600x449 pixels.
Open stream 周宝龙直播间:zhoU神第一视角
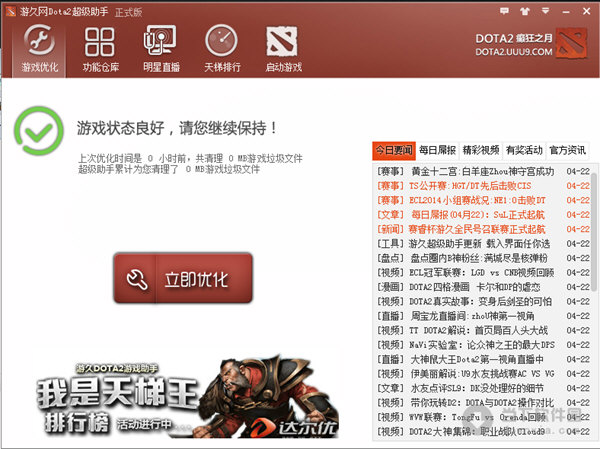pyautogui.click(x=472, y=317)
